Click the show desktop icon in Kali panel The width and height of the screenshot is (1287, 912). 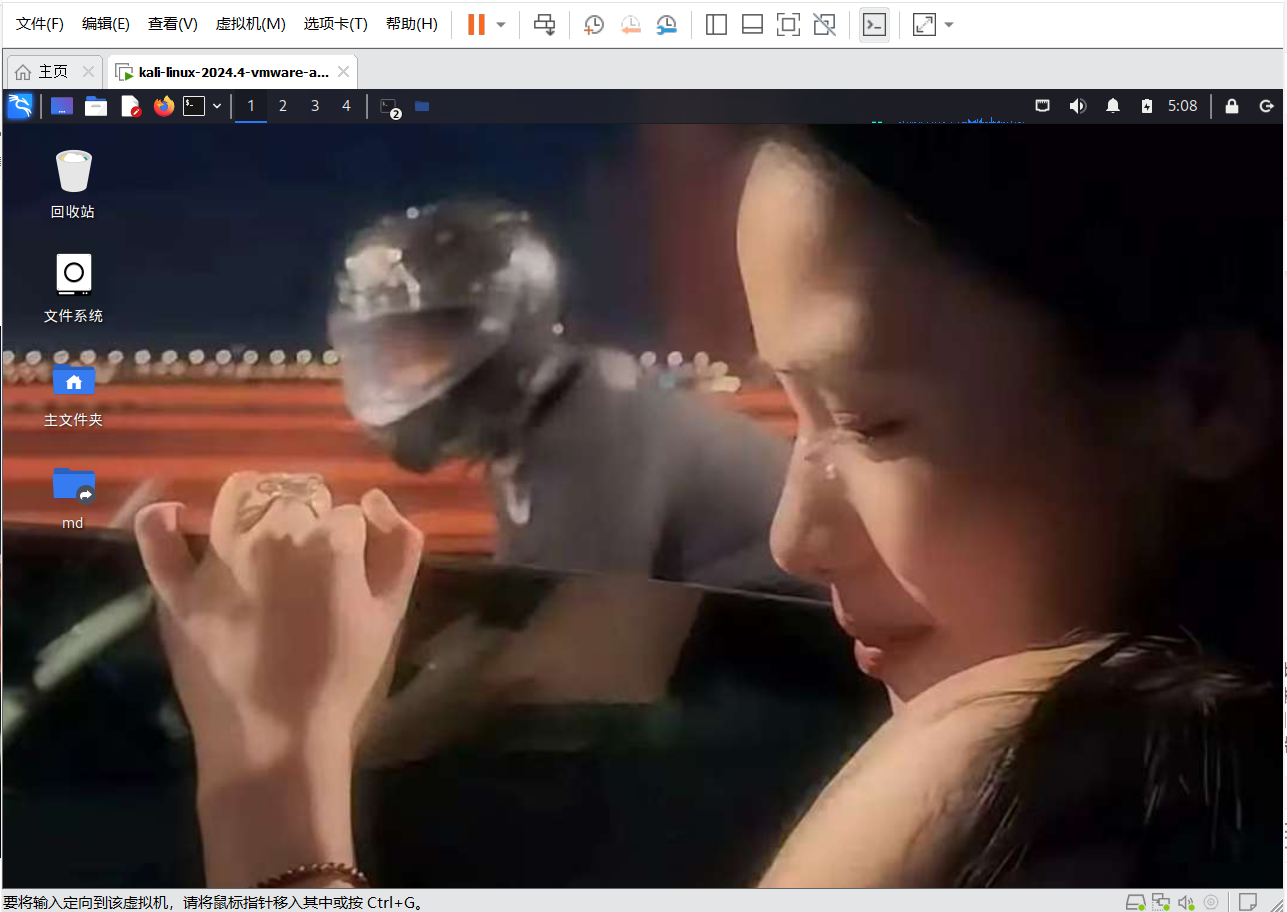tap(62, 106)
